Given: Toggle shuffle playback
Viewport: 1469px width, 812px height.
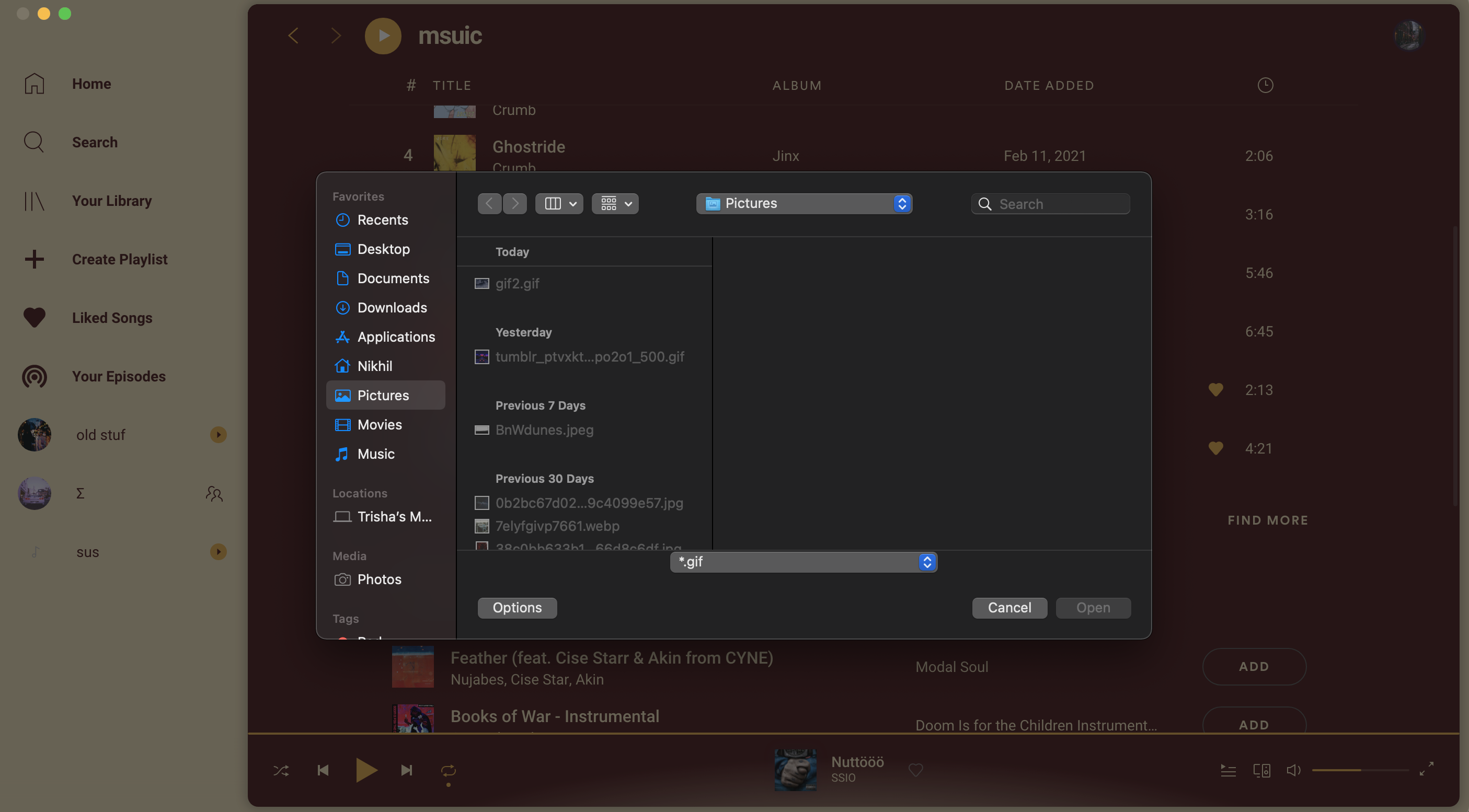Looking at the screenshot, I should click(x=281, y=770).
